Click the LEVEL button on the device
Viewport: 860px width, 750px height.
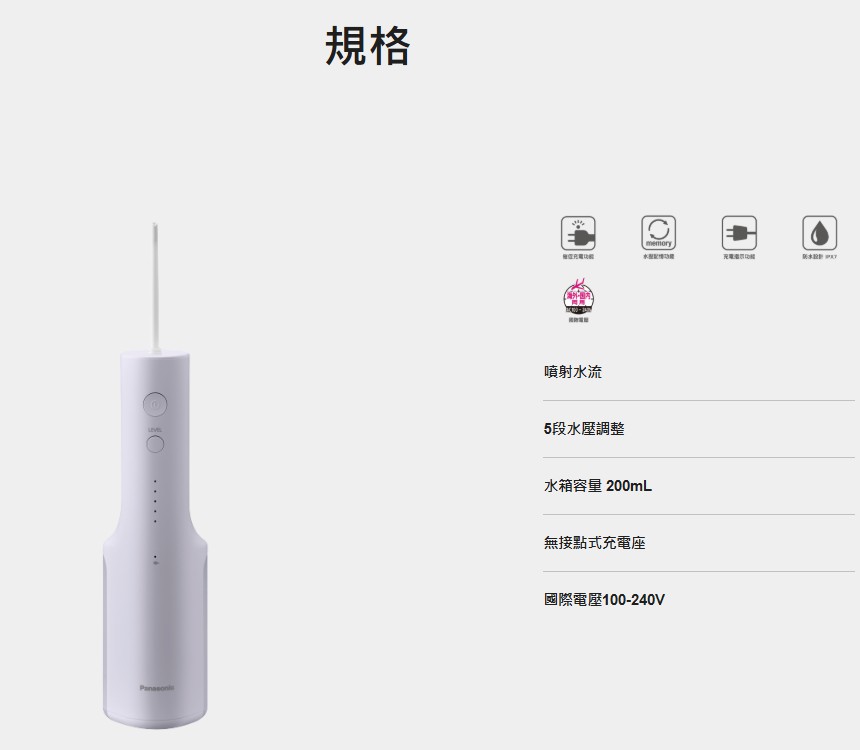(155, 443)
